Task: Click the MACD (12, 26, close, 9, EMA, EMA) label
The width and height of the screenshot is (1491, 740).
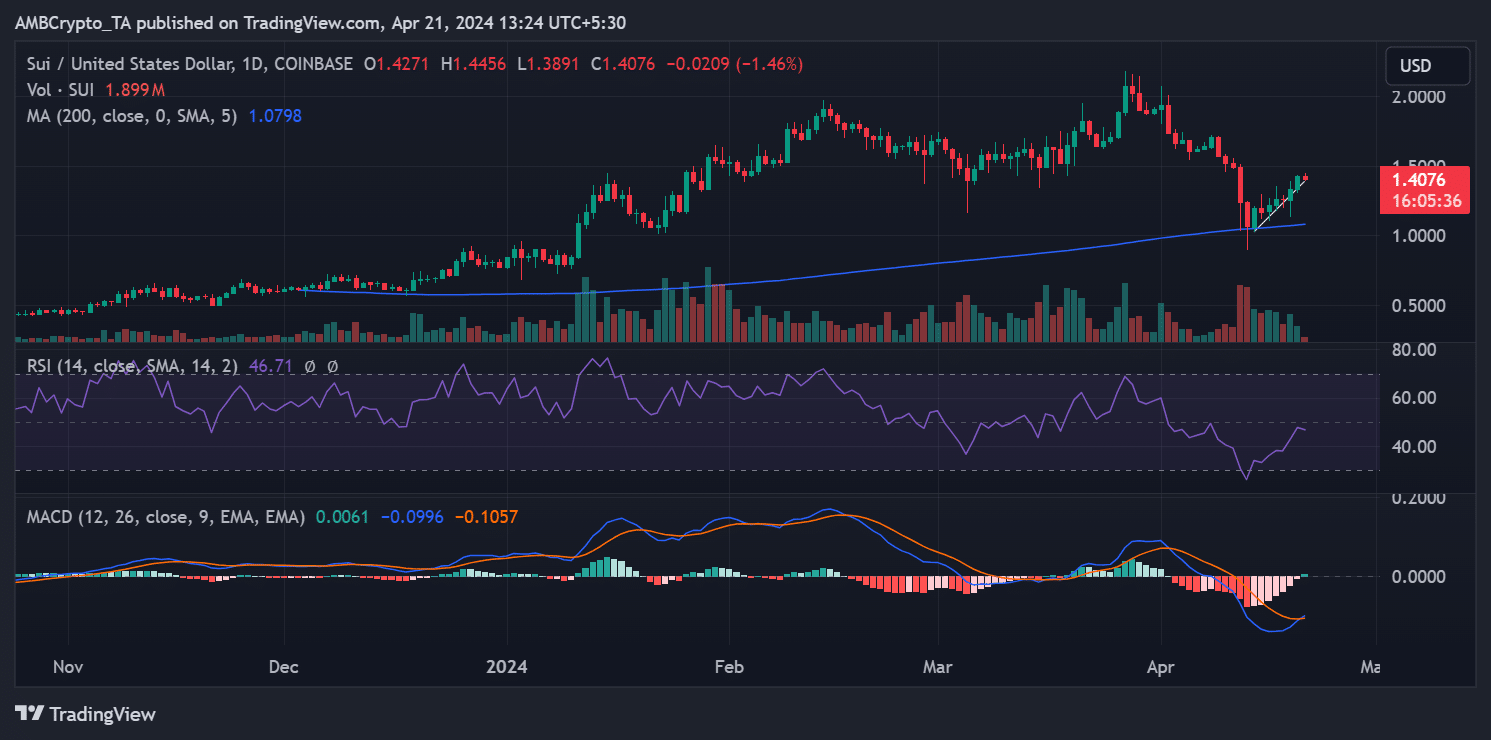Action: tap(166, 516)
